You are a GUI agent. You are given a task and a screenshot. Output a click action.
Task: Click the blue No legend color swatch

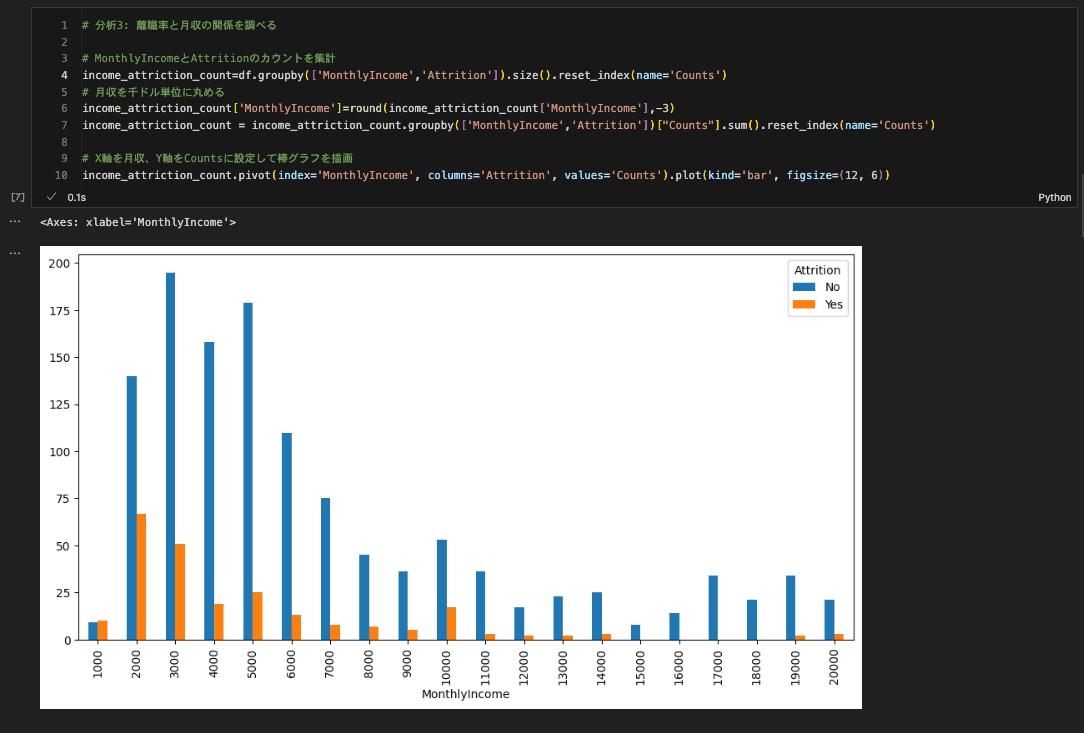tap(806, 286)
